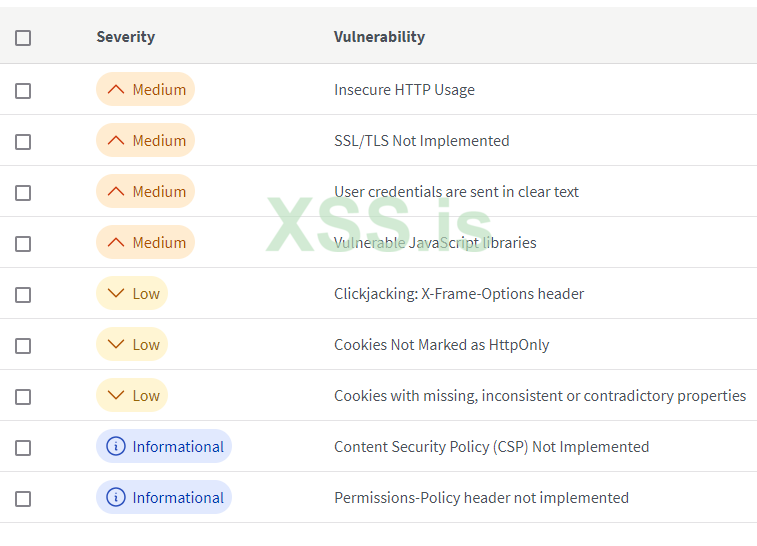The image size is (757, 546).
Task: Open Cookies with missing, inconsistent or contradictory properties
Action: [x=539, y=396]
